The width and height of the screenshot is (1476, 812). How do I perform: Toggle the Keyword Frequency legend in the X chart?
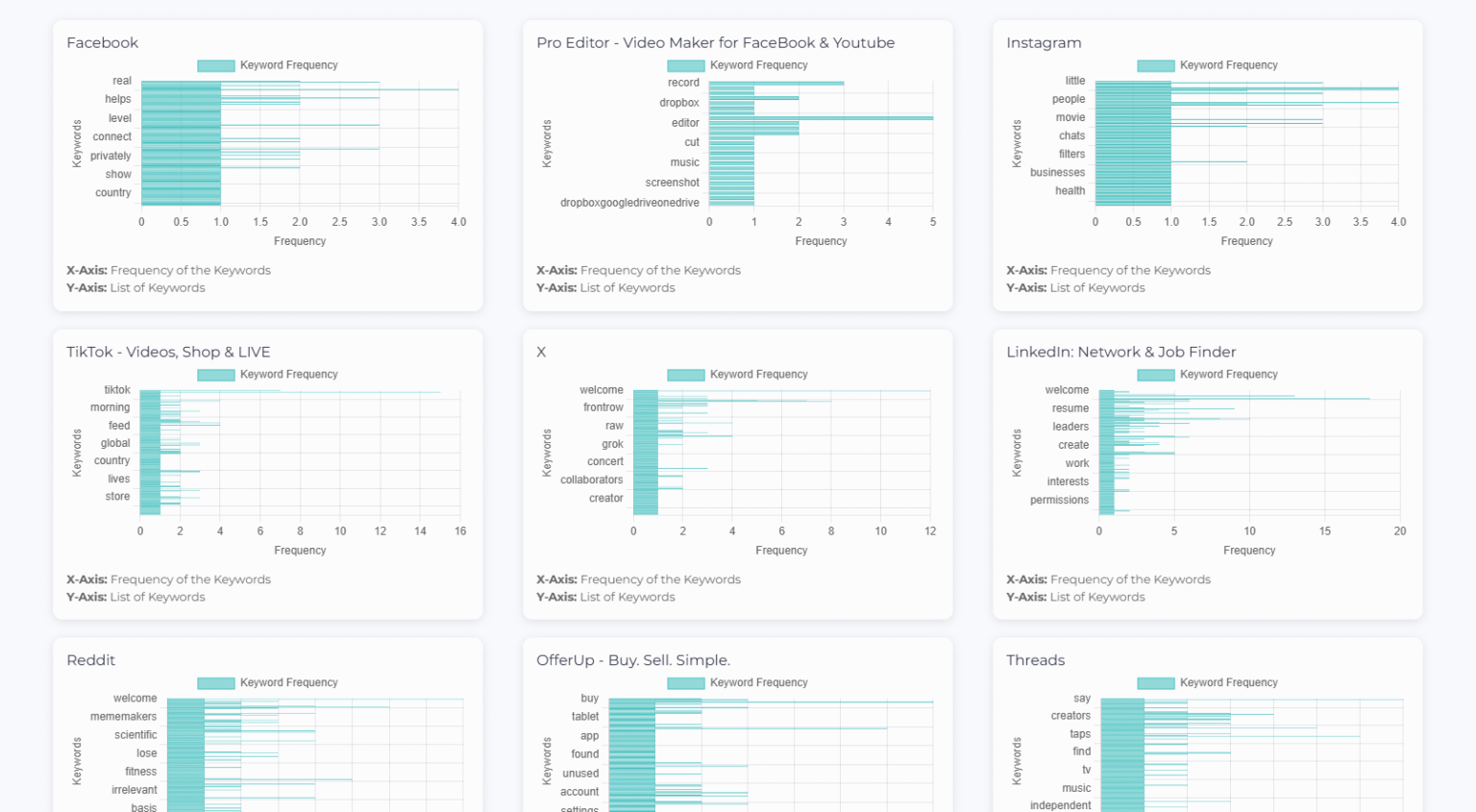[738, 375]
